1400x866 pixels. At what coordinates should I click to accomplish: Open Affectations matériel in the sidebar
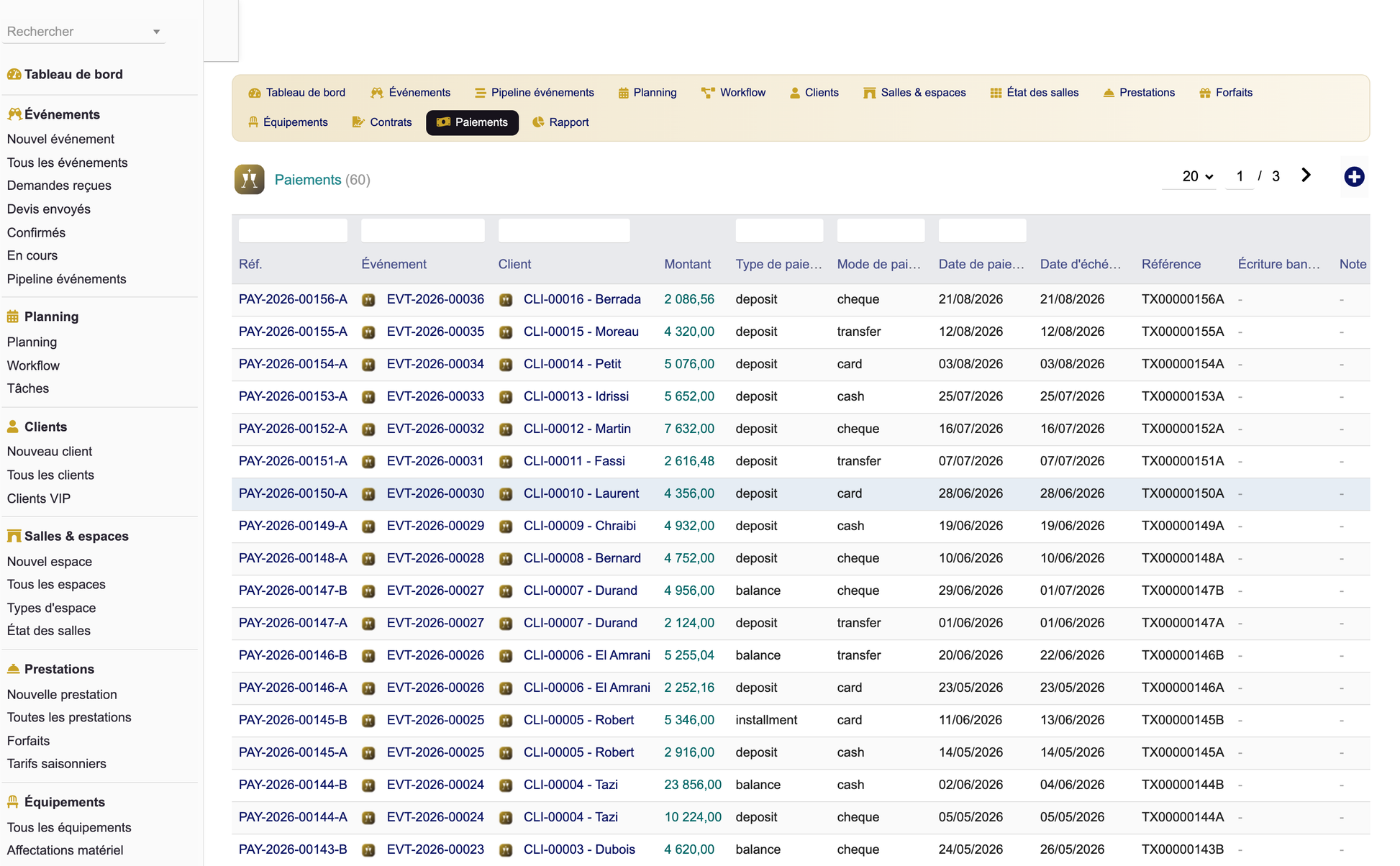click(65, 850)
